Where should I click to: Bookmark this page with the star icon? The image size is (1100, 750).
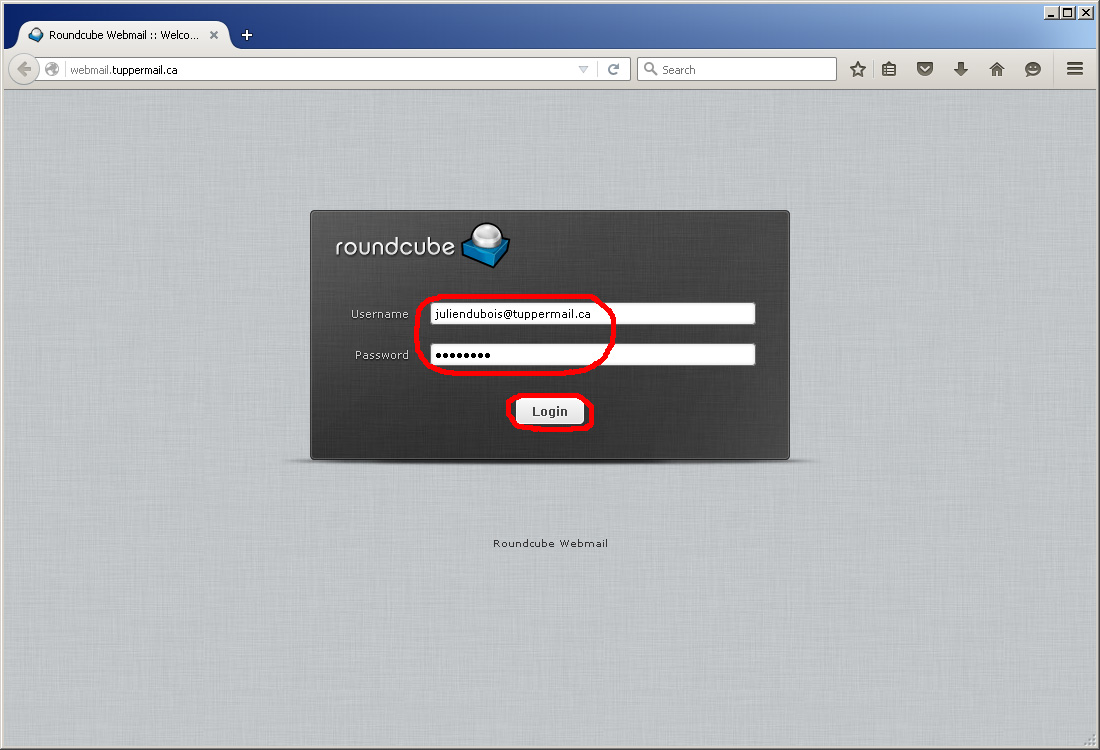[x=857, y=70]
